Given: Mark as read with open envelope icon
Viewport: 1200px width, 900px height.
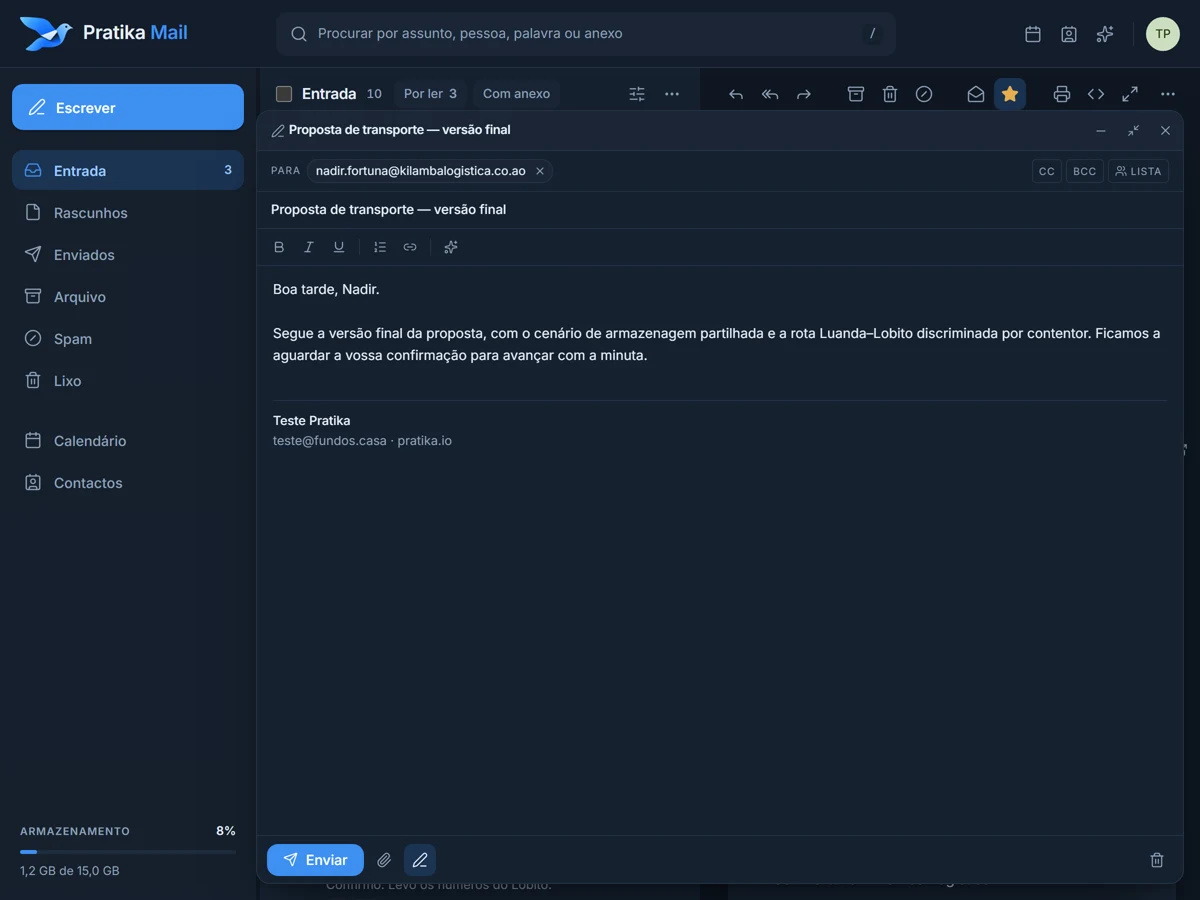Looking at the screenshot, I should pos(976,94).
